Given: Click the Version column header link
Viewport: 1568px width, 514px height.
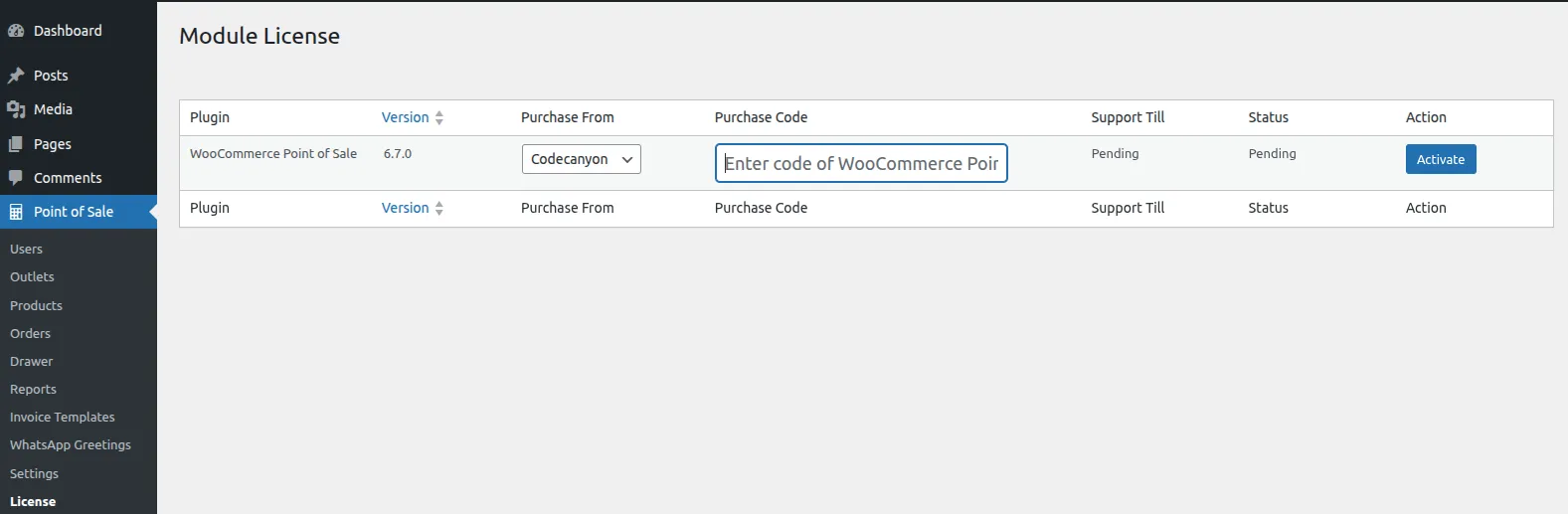Looking at the screenshot, I should pos(405,117).
